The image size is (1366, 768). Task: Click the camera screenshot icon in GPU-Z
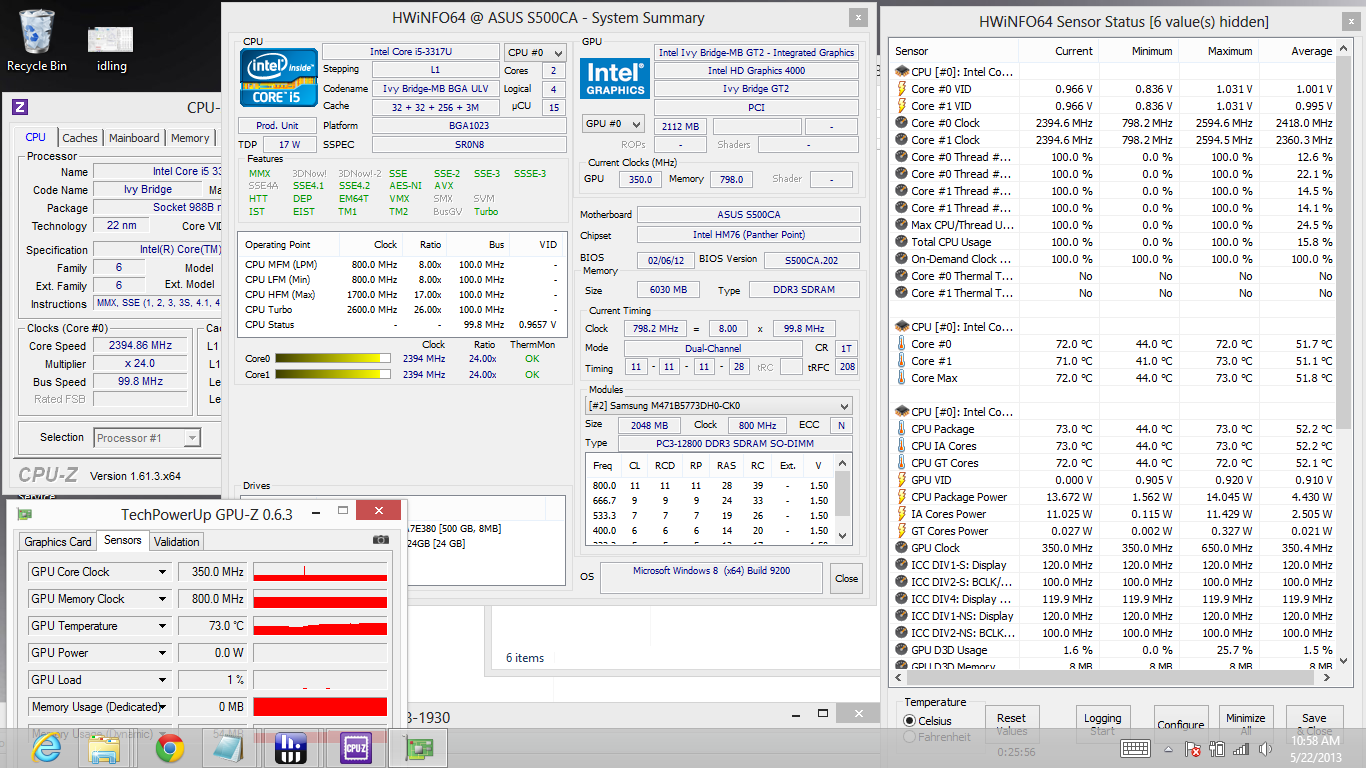(x=380, y=540)
